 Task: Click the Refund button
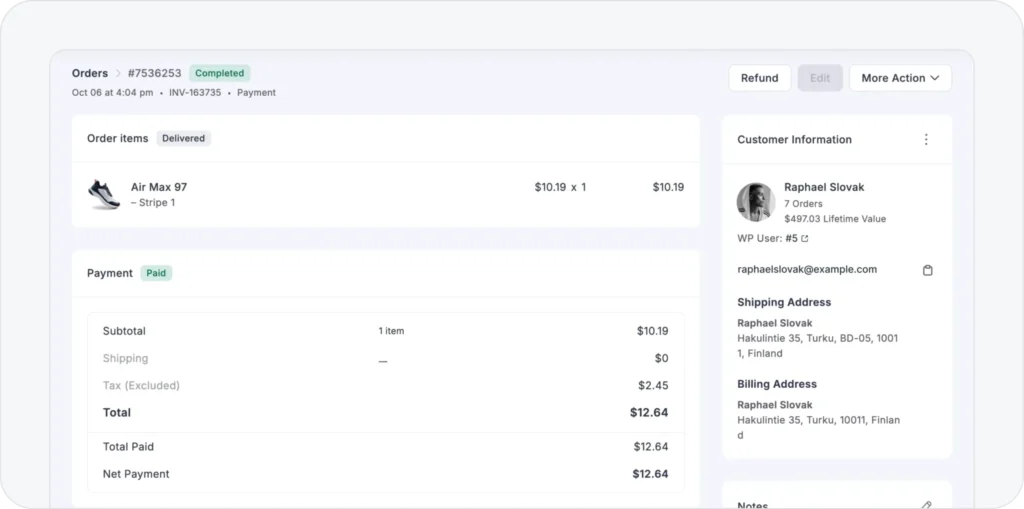click(759, 78)
